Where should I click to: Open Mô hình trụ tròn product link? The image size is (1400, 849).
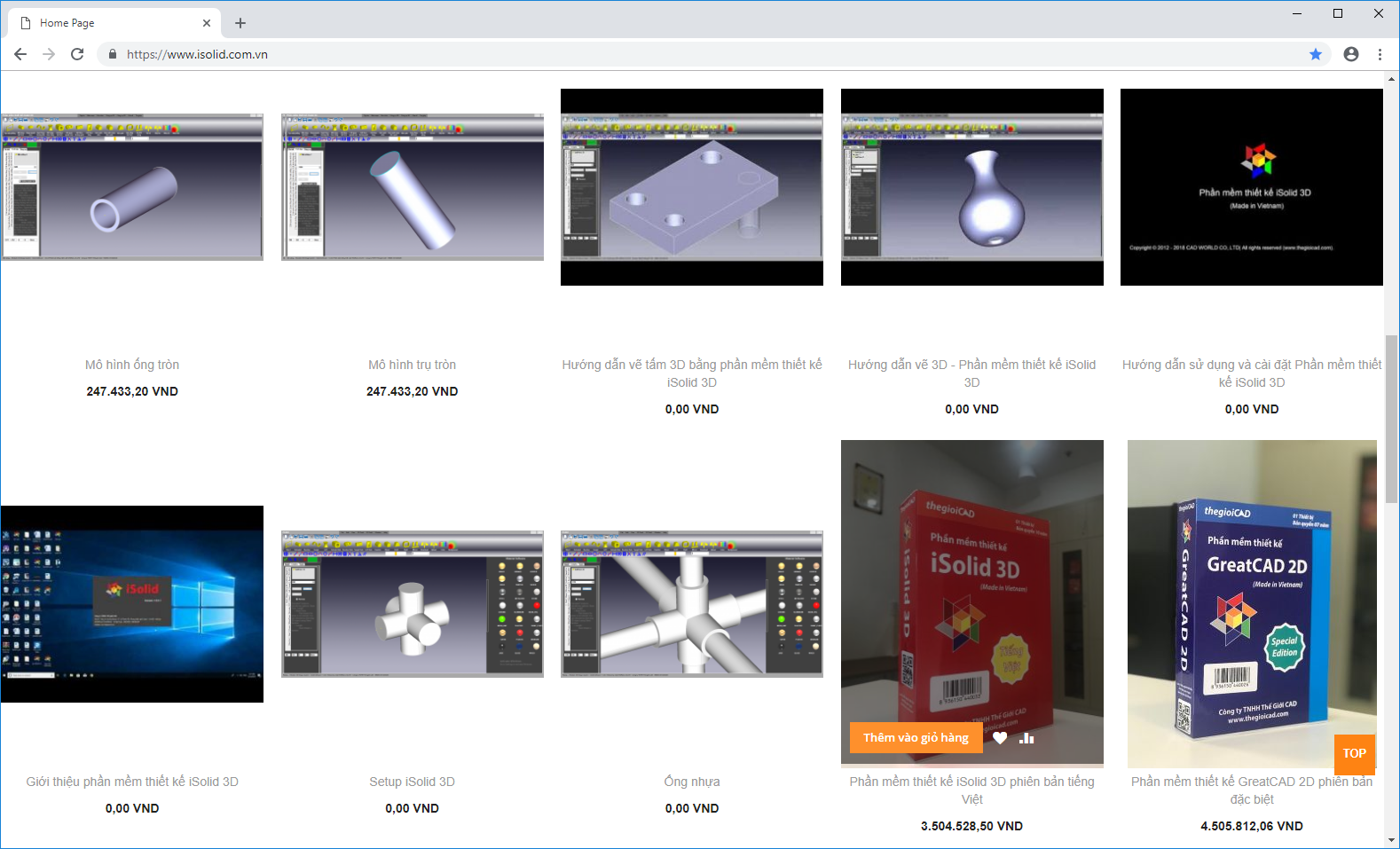point(413,365)
